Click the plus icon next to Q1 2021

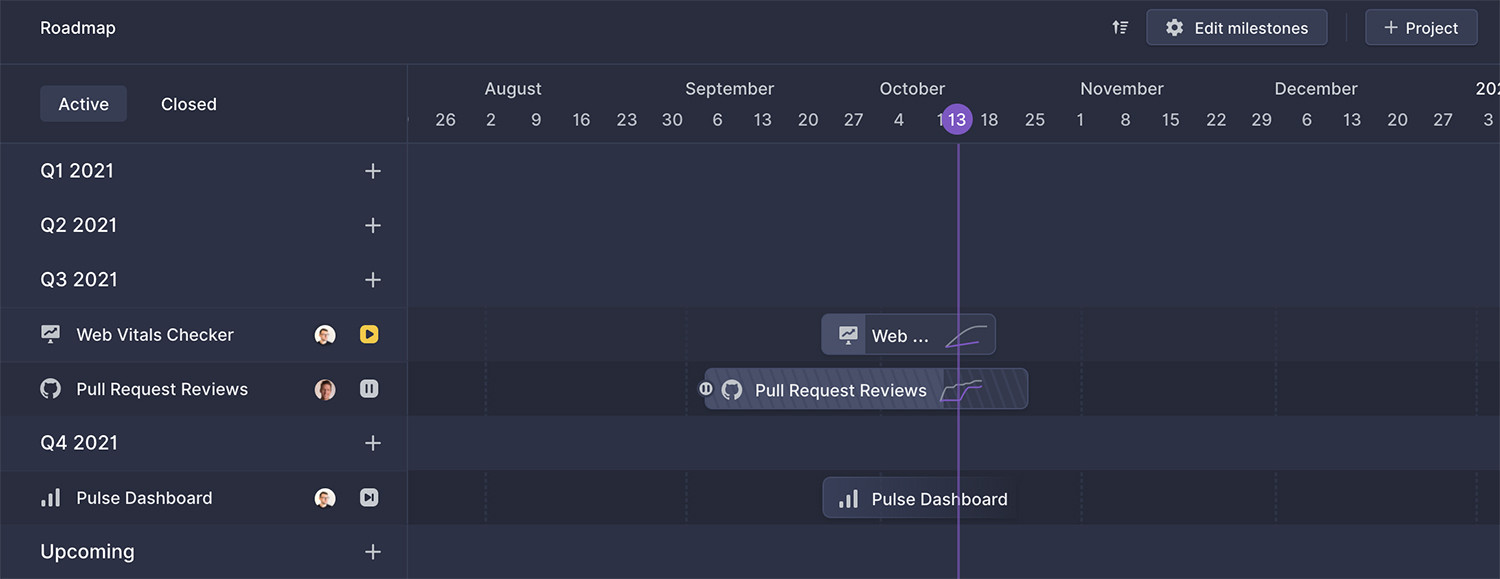[372, 170]
